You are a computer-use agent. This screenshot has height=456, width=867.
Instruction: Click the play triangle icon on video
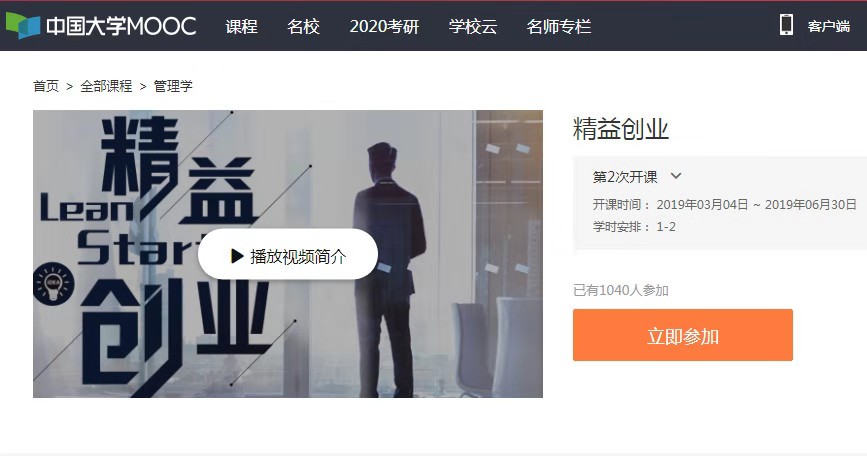click(237, 256)
